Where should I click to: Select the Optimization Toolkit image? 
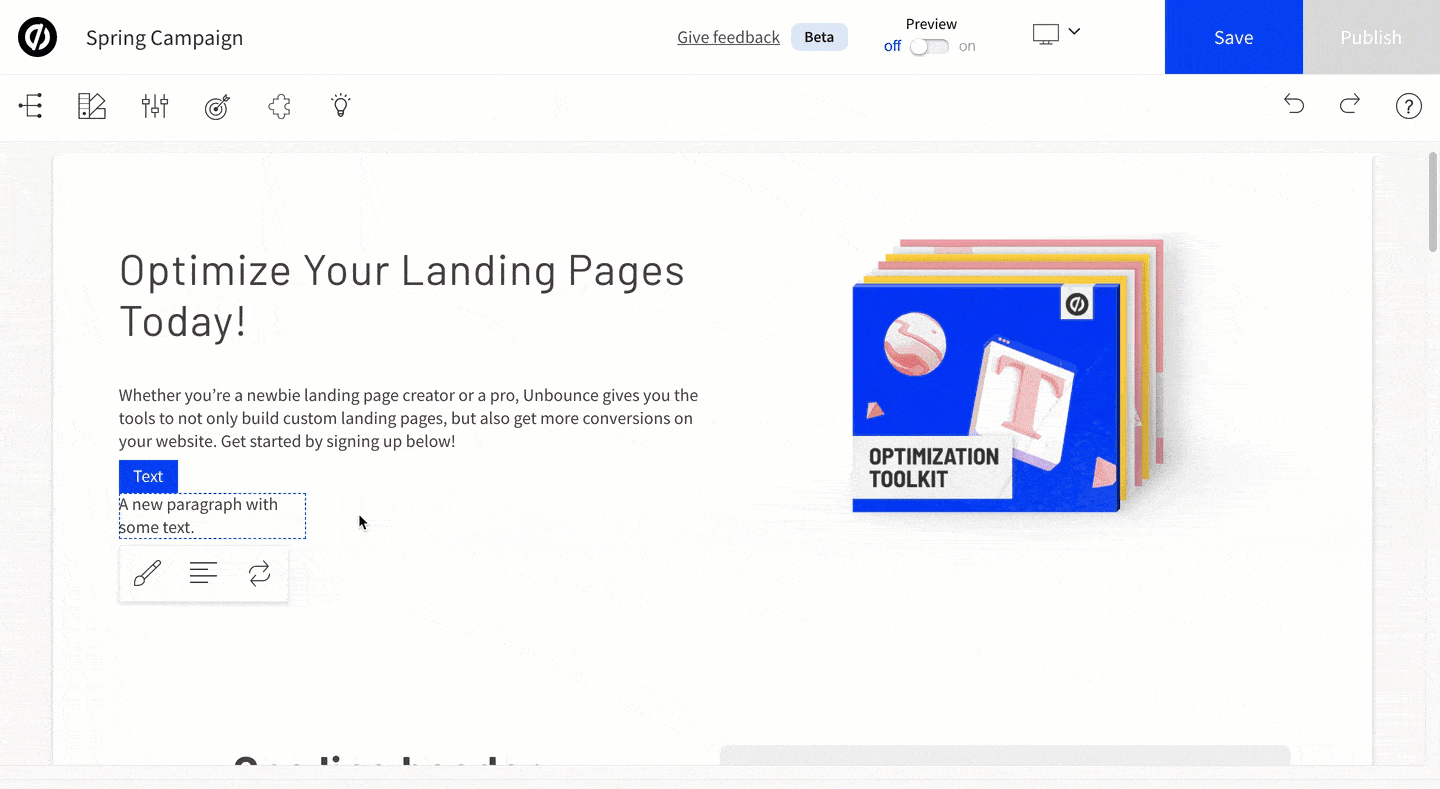click(x=1006, y=376)
